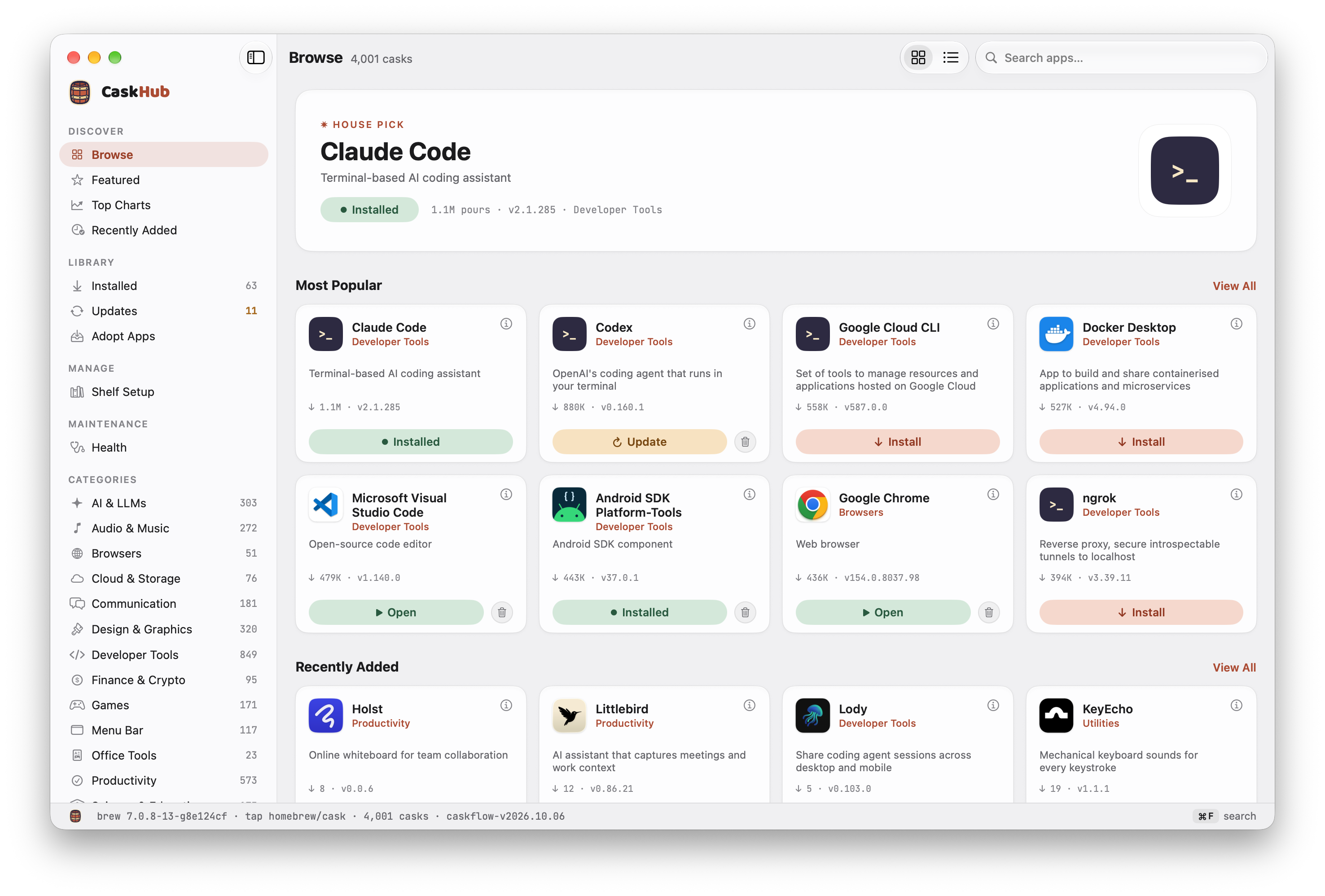Show info for ngrok card
This screenshot has height=896, width=1325.
click(1236, 495)
